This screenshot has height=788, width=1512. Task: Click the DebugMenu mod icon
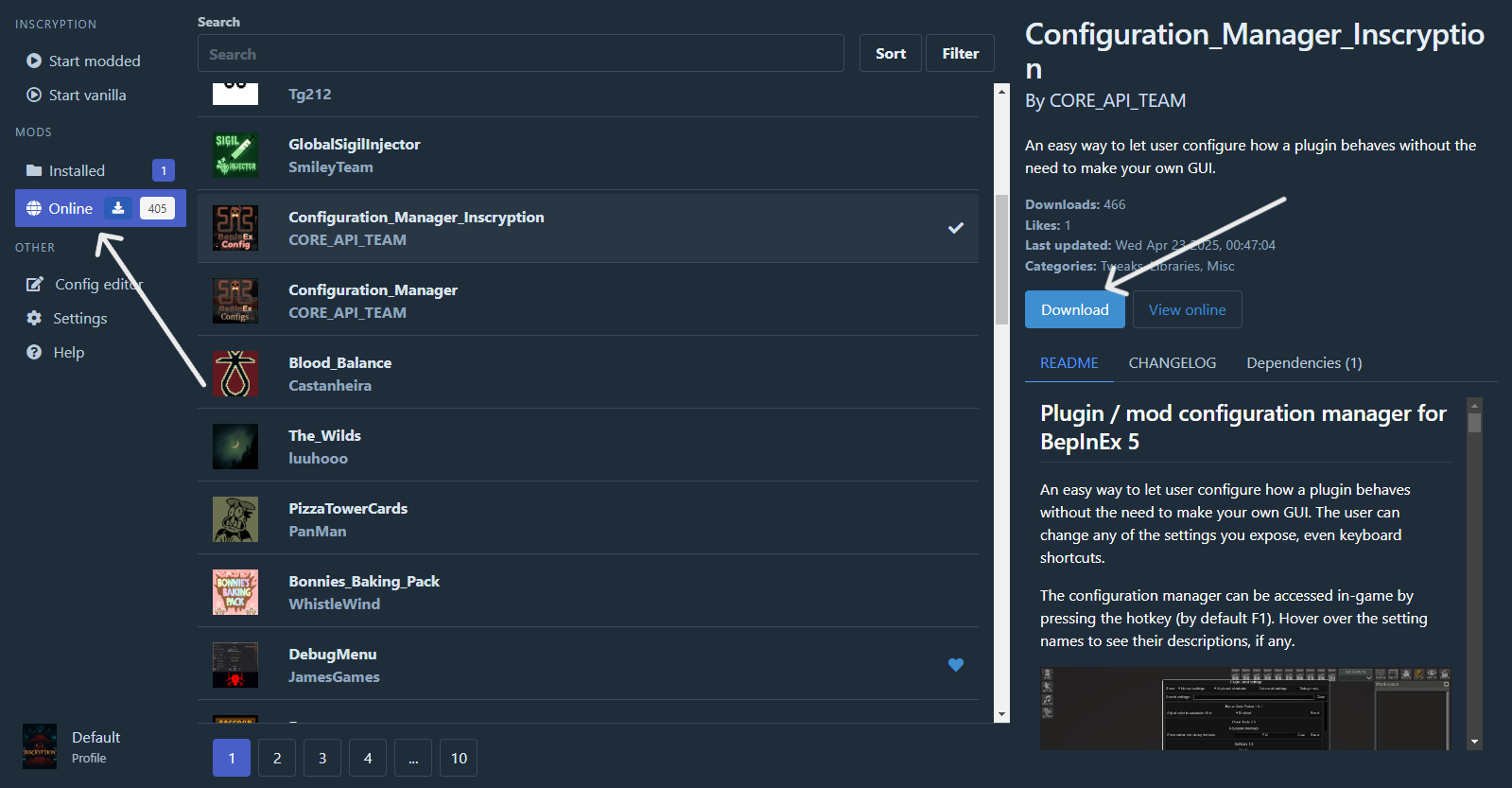[x=235, y=665]
